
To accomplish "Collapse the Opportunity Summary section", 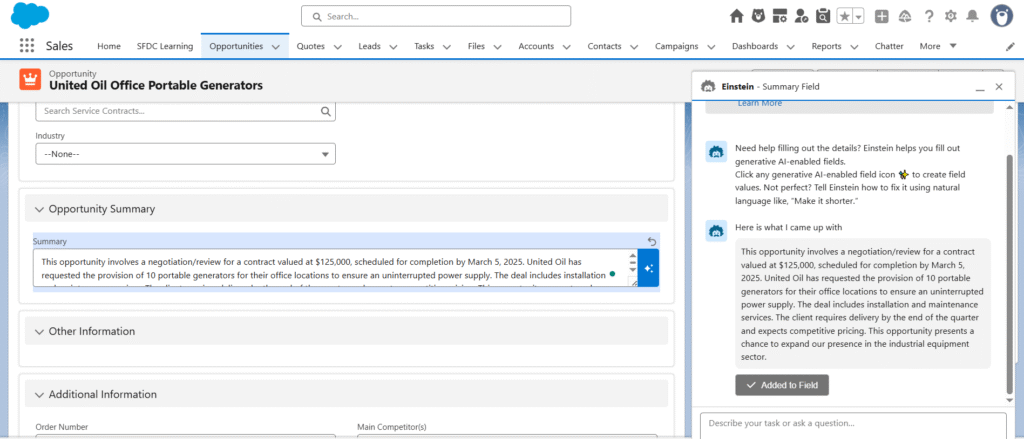I will click(40, 209).
